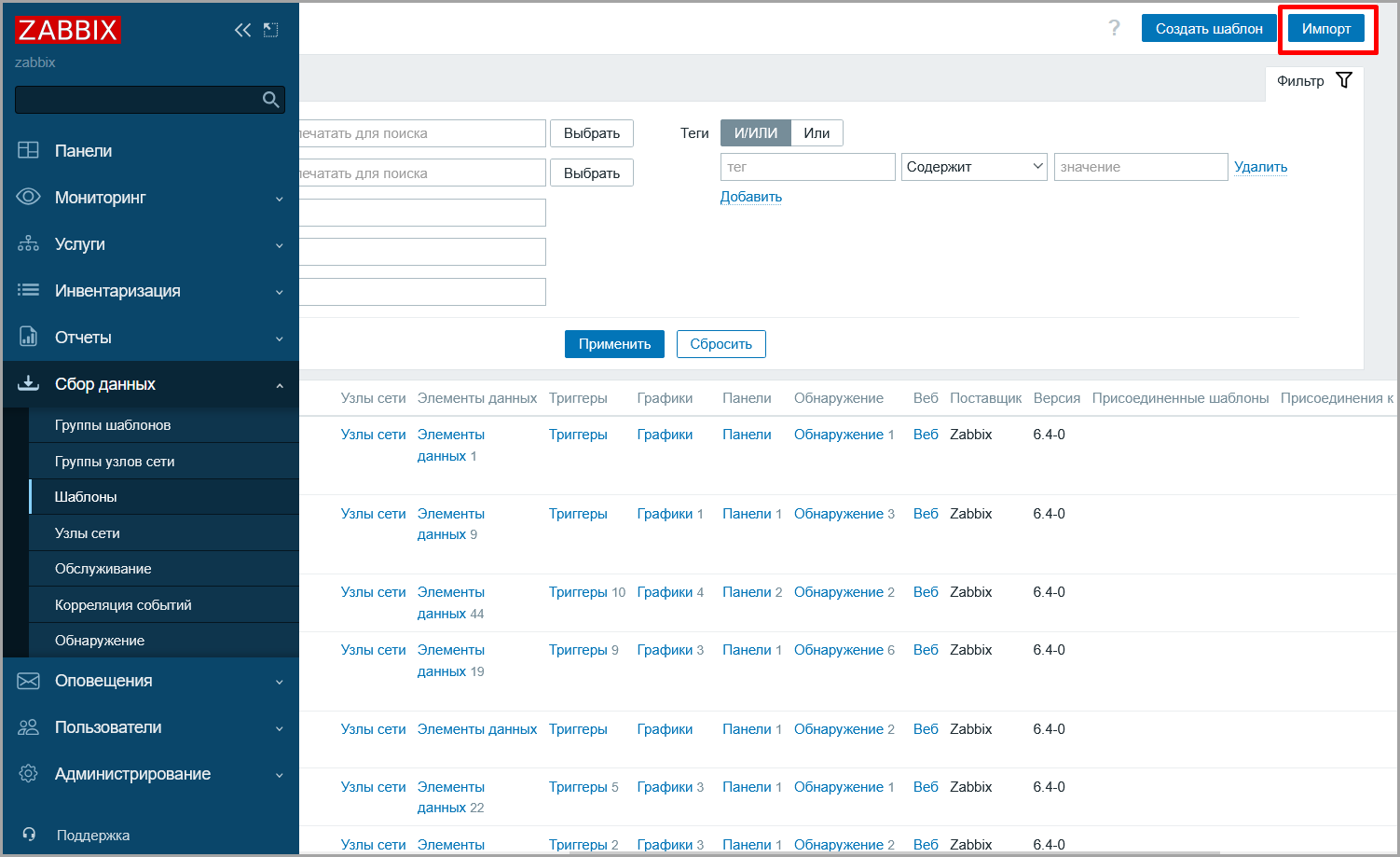The width and height of the screenshot is (1400, 857).
Task: Click the Инвентаризация list icon
Action: [29, 290]
